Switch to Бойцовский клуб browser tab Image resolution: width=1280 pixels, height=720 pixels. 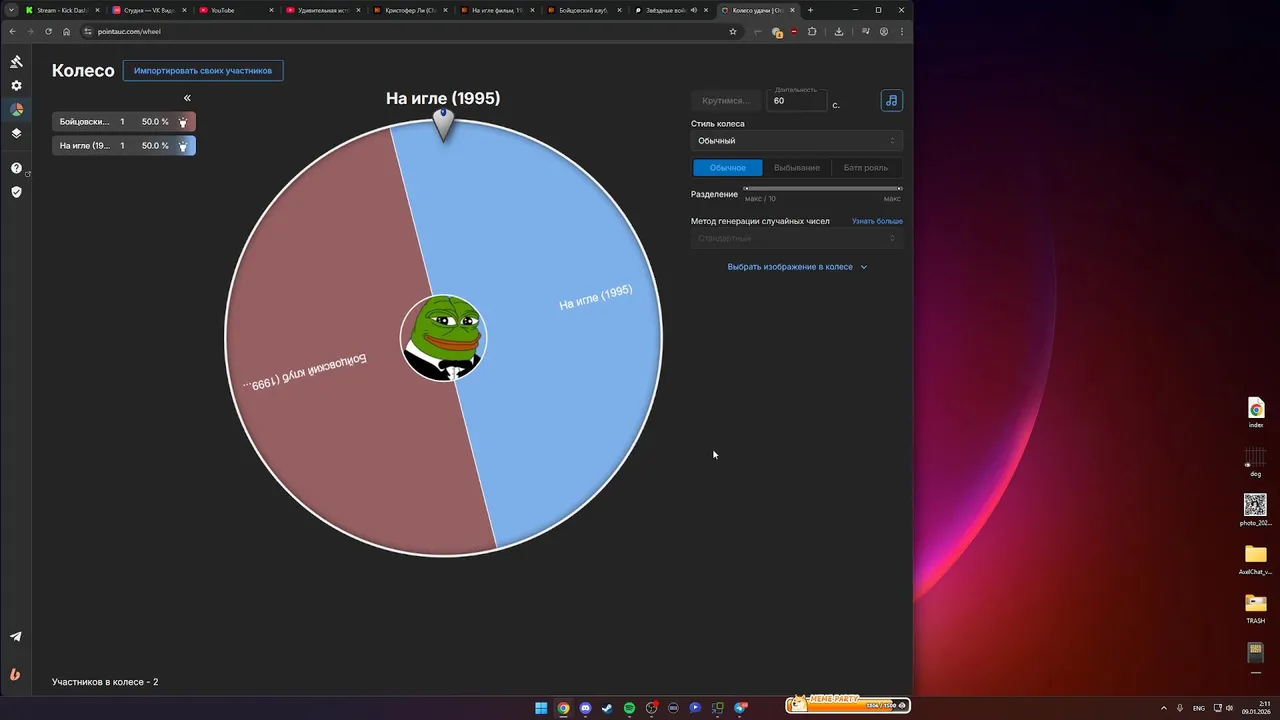(583, 10)
